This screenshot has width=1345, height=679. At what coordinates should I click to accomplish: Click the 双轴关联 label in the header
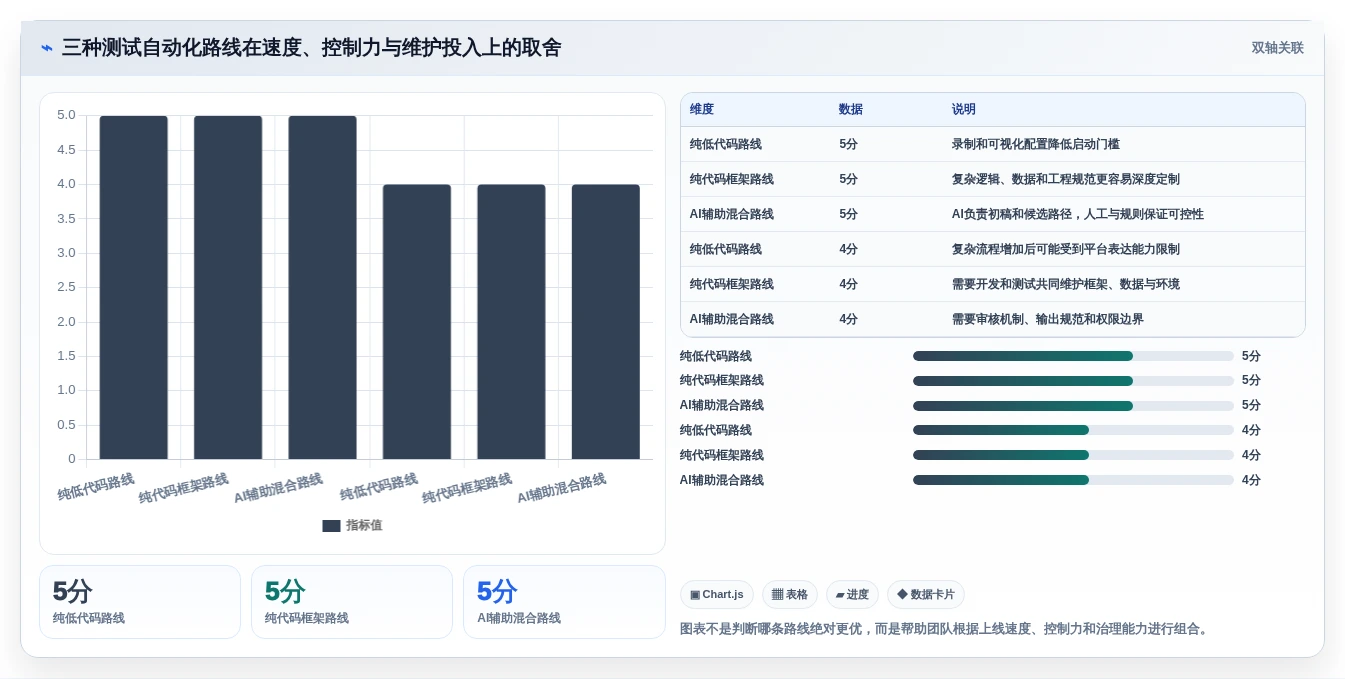pos(1277,48)
